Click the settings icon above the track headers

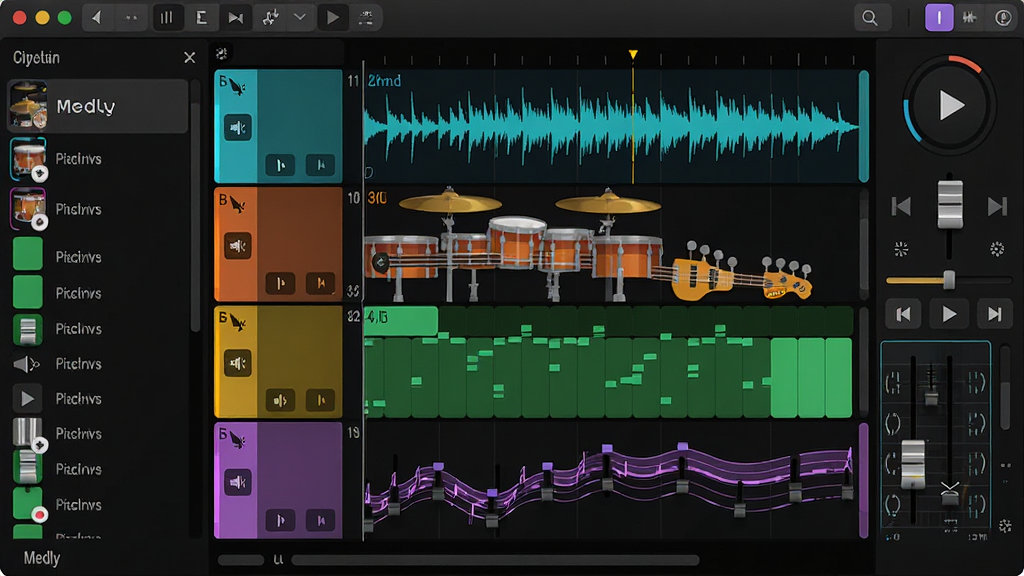tap(222, 54)
